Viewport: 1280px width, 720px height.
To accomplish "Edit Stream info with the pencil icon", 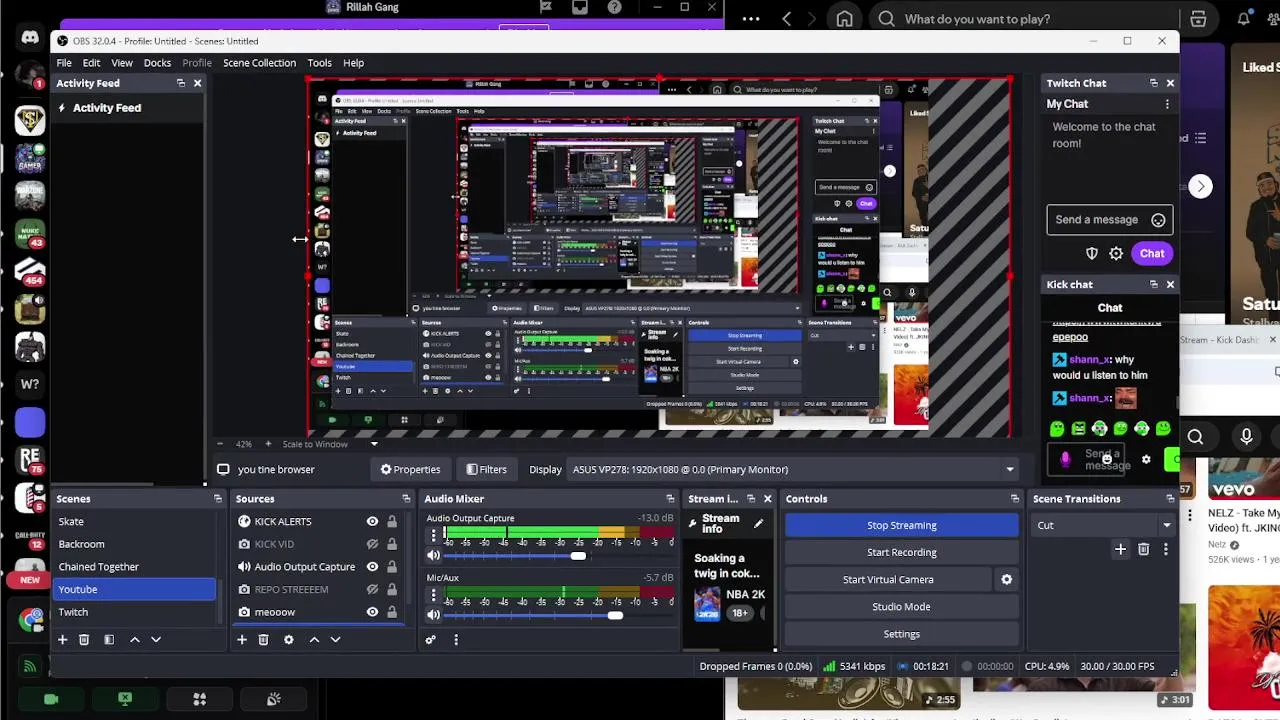I will tap(758, 523).
